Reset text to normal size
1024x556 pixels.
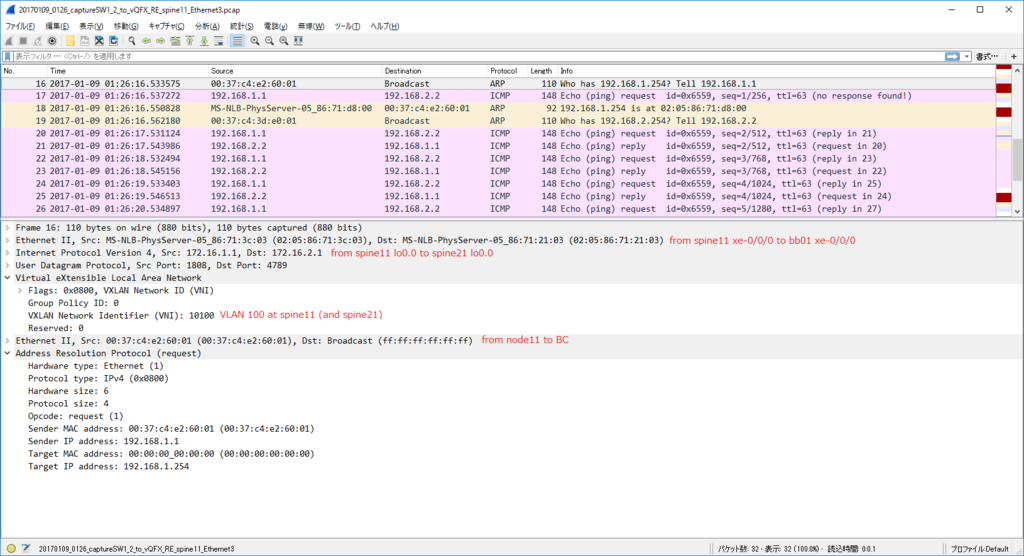pyautogui.click(x=283, y=41)
